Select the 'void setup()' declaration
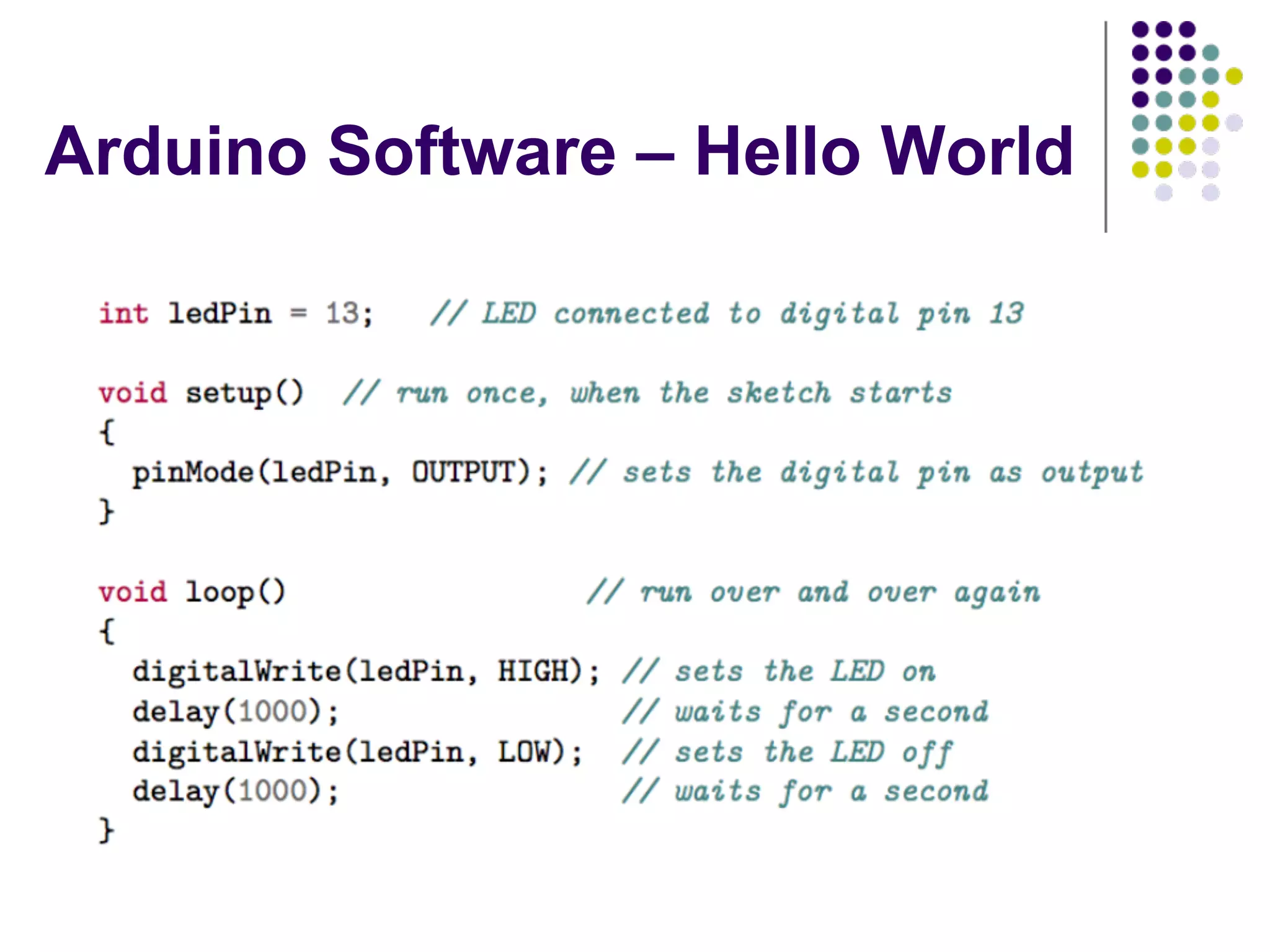 click(201, 394)
